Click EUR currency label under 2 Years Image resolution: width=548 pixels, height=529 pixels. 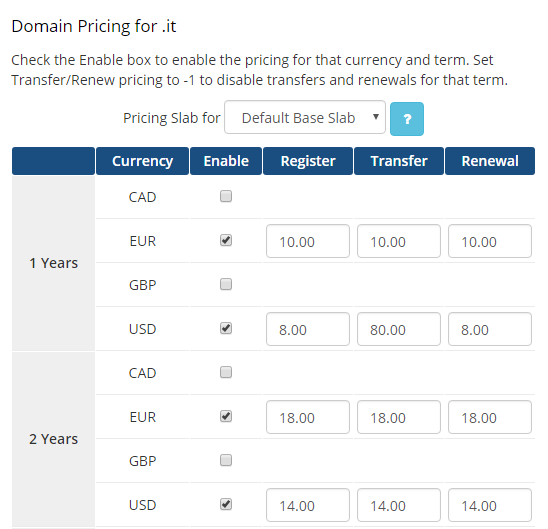(x=142, y=417)
